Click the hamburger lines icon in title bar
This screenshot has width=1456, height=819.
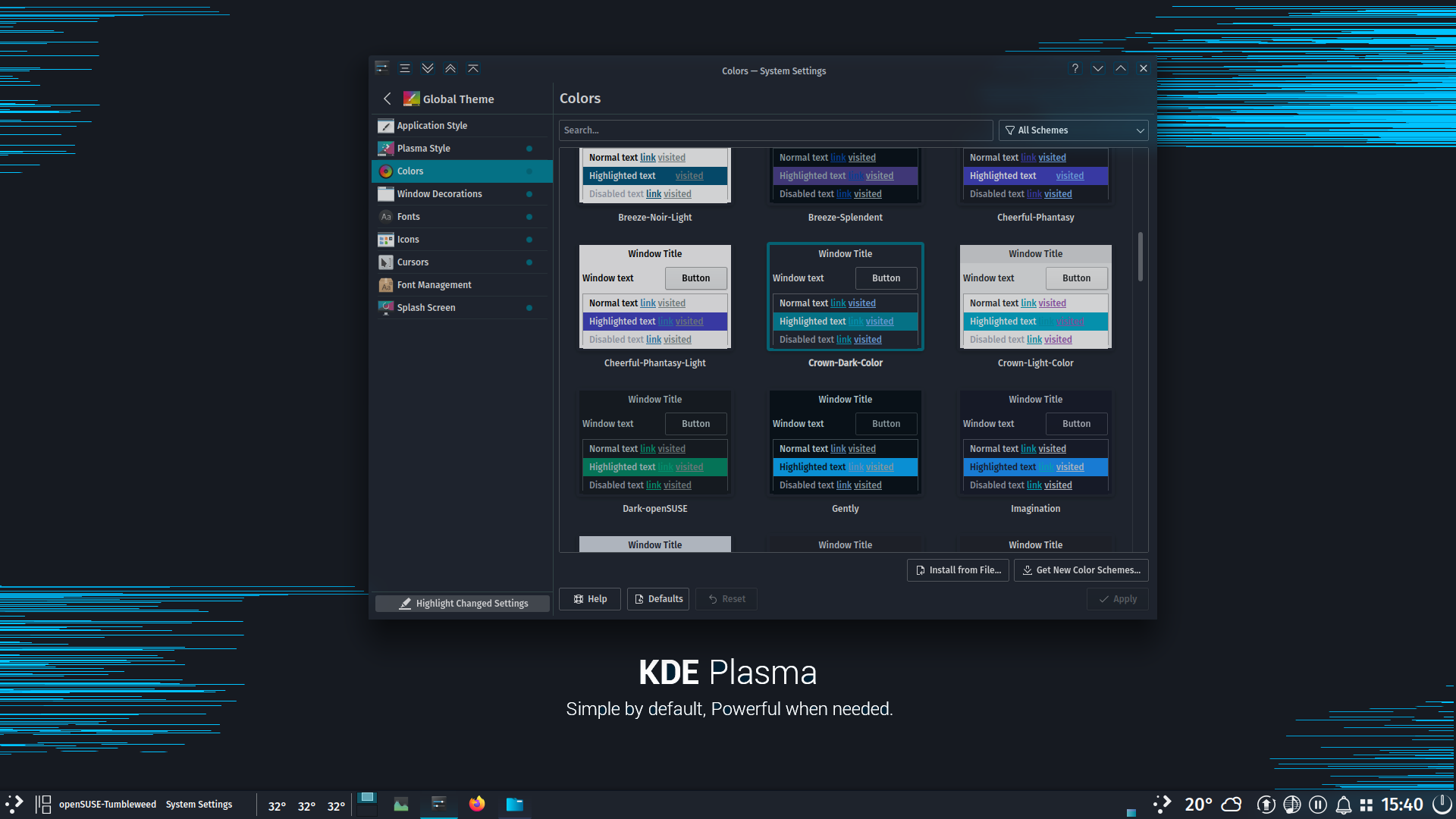coord(405,68)
